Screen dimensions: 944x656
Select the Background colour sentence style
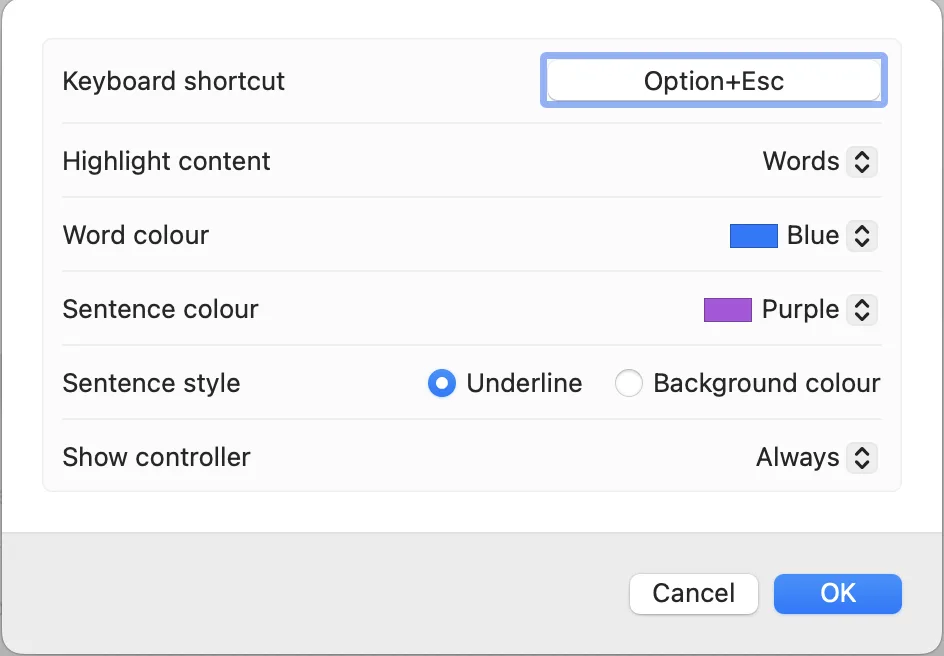click(630, 383)
